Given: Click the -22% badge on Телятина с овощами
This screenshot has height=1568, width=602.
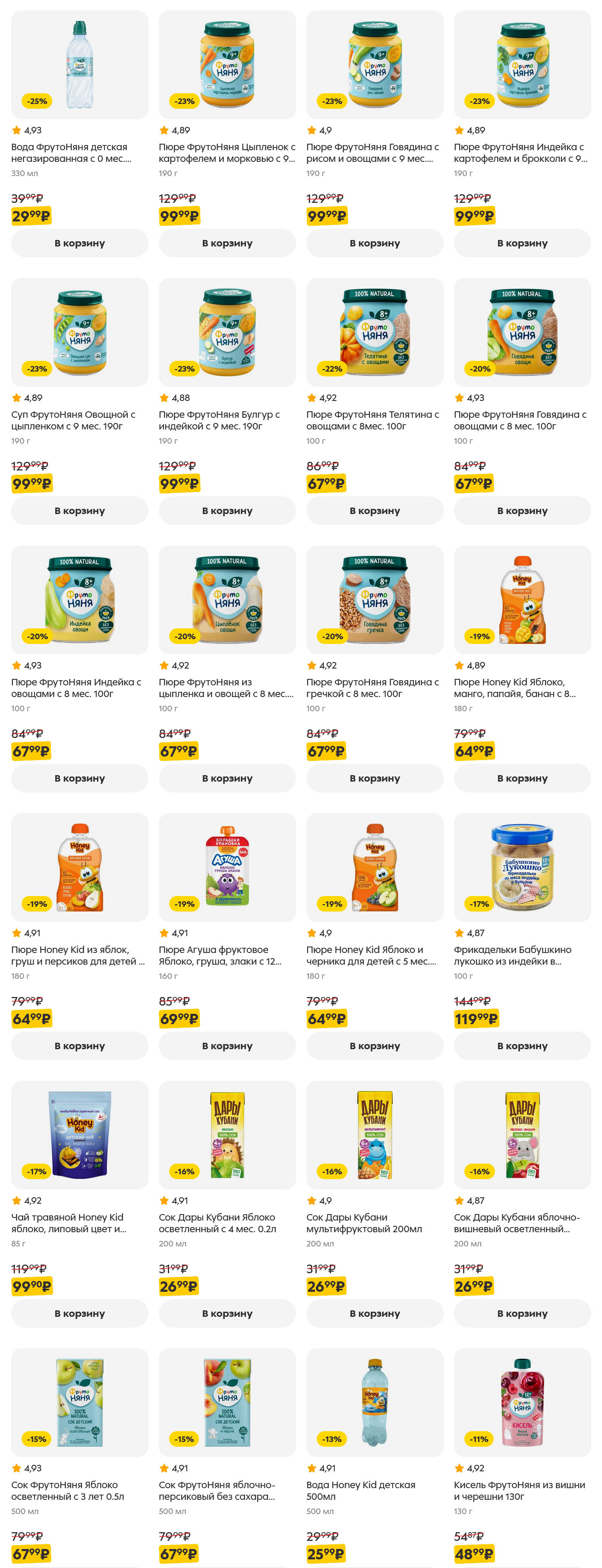Looking at the screenshot, I should [332, 369].
